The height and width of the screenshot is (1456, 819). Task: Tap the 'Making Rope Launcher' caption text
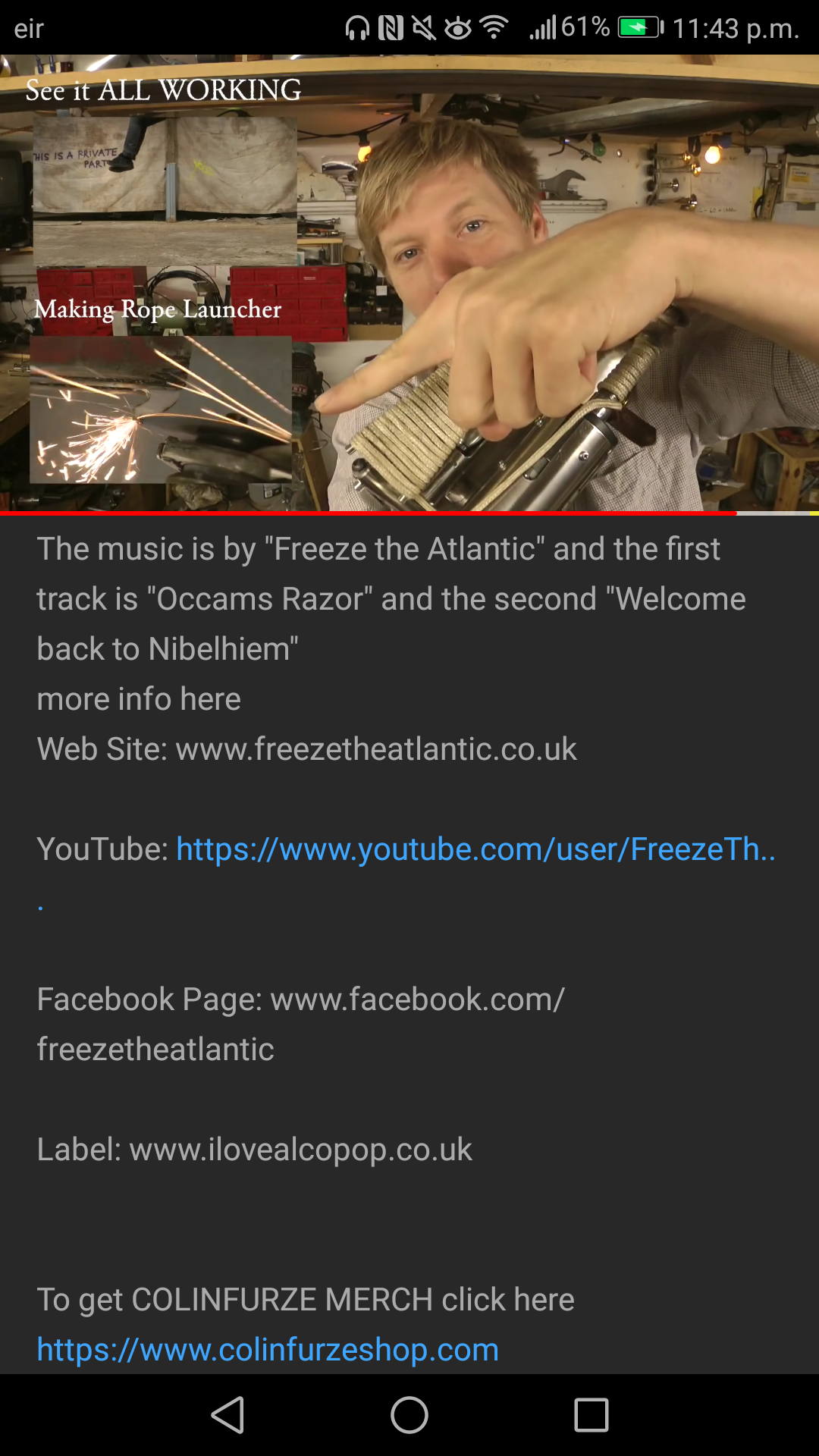coord(158,309)
